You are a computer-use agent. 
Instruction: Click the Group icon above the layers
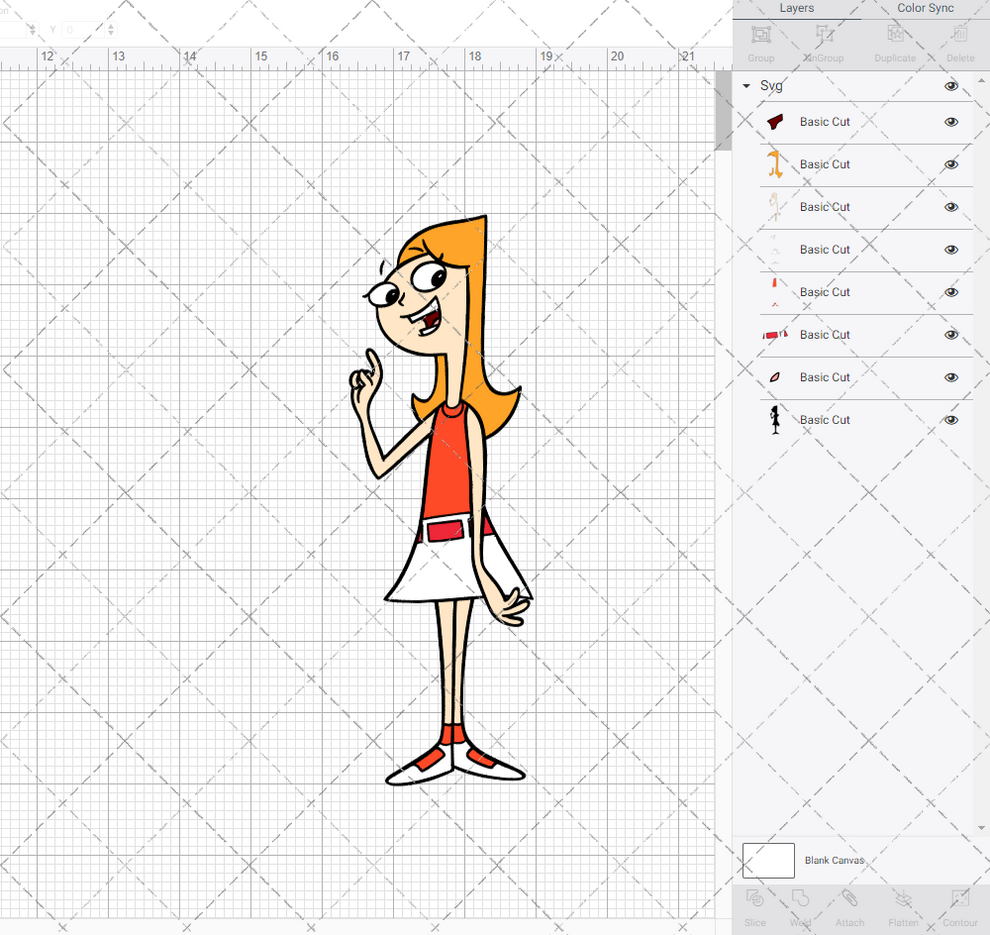761,38
